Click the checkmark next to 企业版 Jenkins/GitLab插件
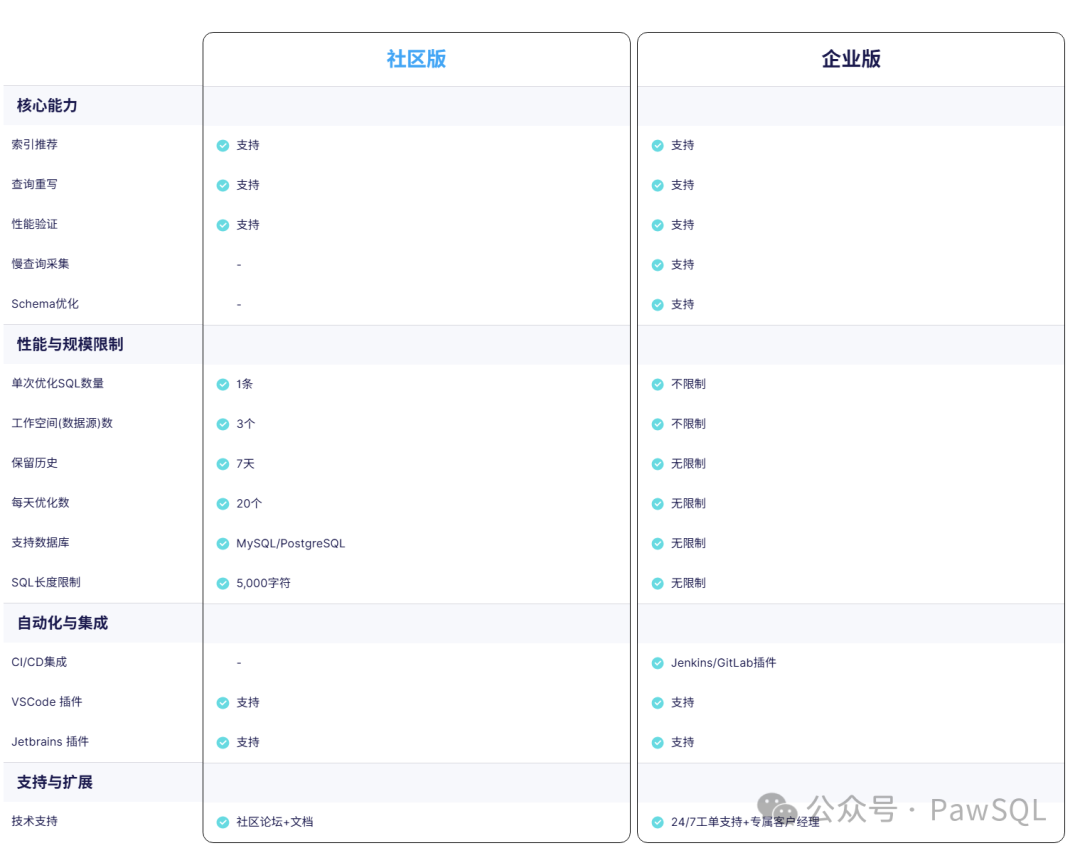The width and height of the screenshot is (1080, 853). (x=658, y=662)
